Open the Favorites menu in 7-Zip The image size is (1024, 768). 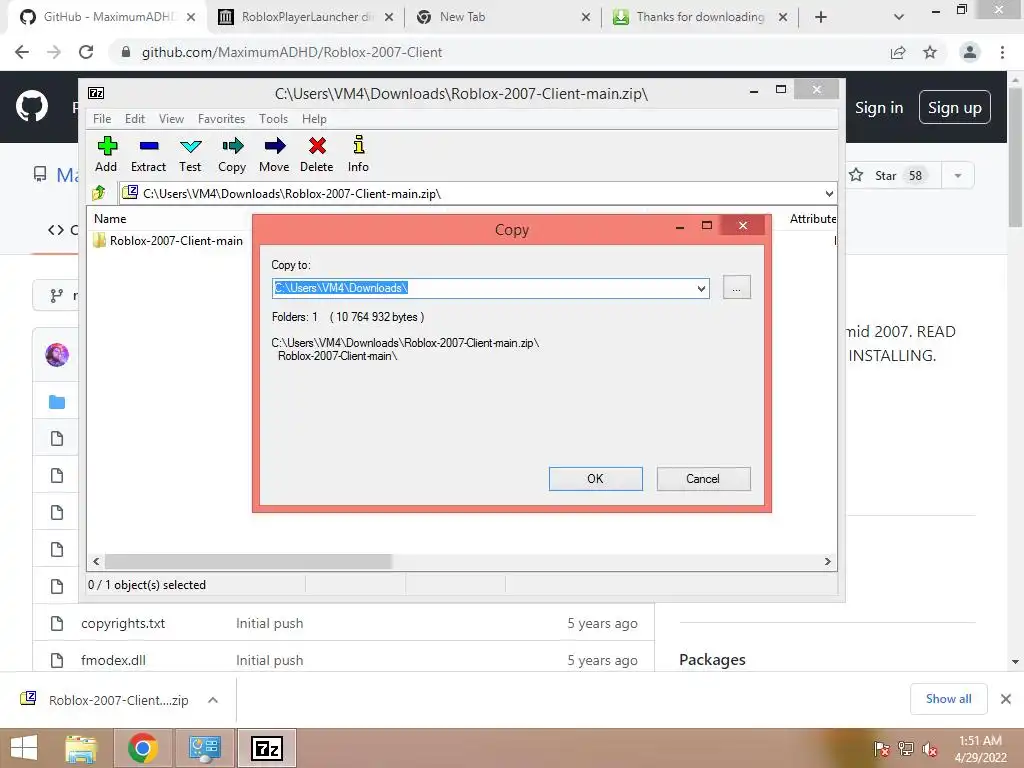pos(221,119)
